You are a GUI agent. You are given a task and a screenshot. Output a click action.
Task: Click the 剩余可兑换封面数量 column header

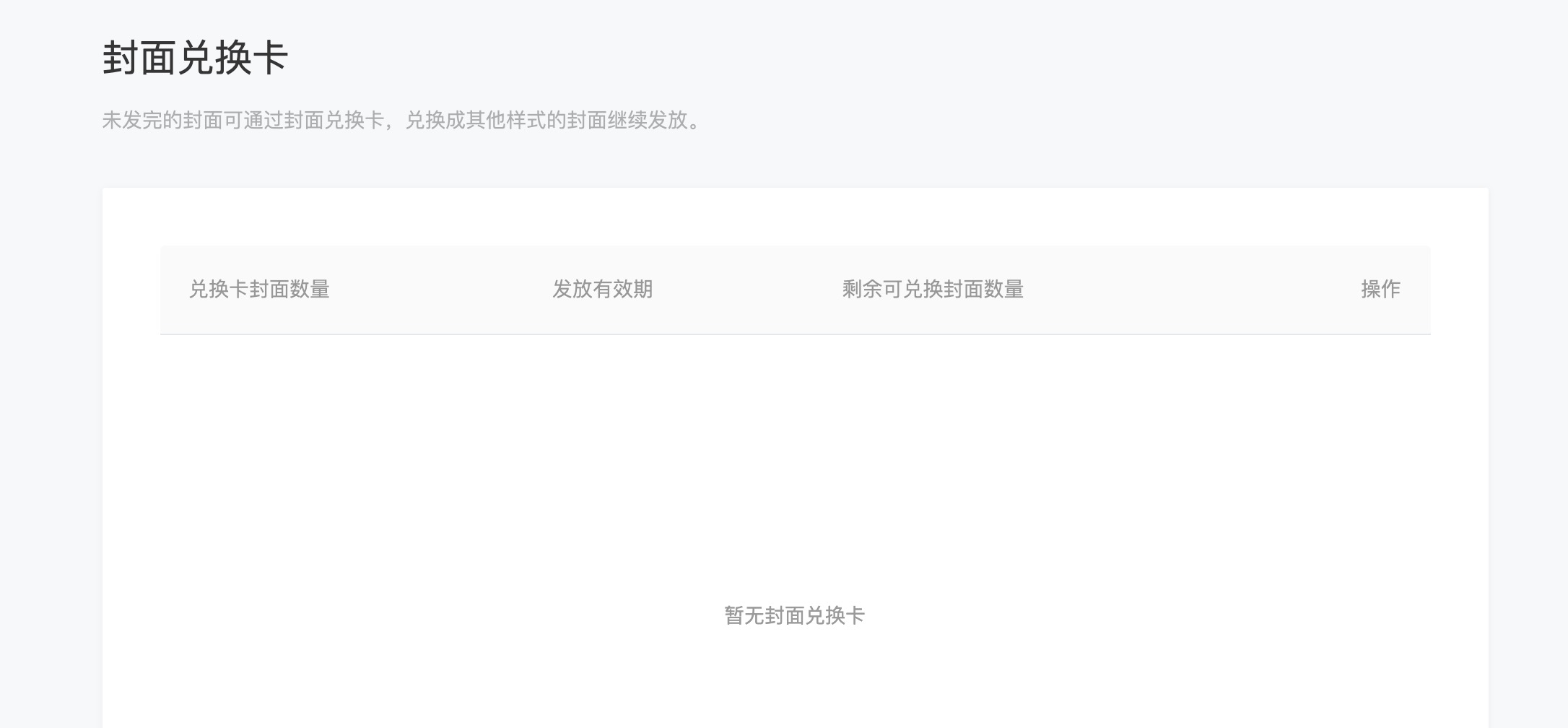click(933, 289)
